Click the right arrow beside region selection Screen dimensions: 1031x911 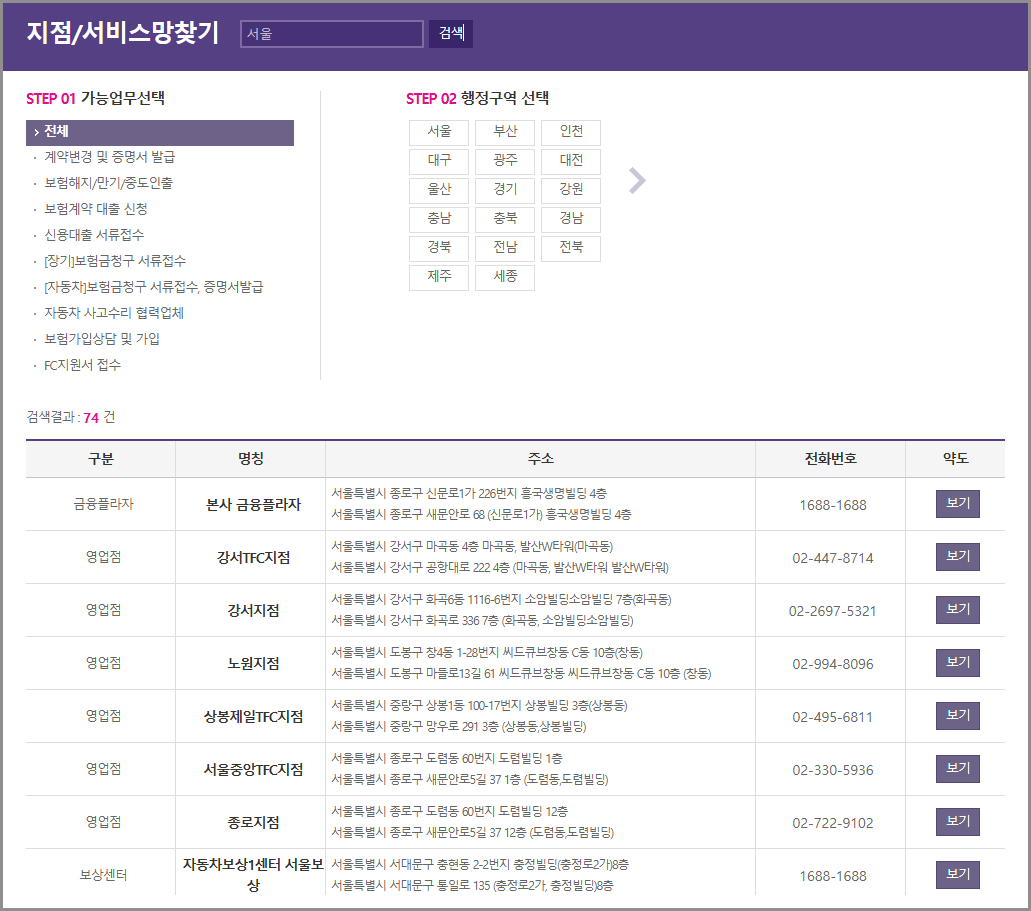[637, 180]
